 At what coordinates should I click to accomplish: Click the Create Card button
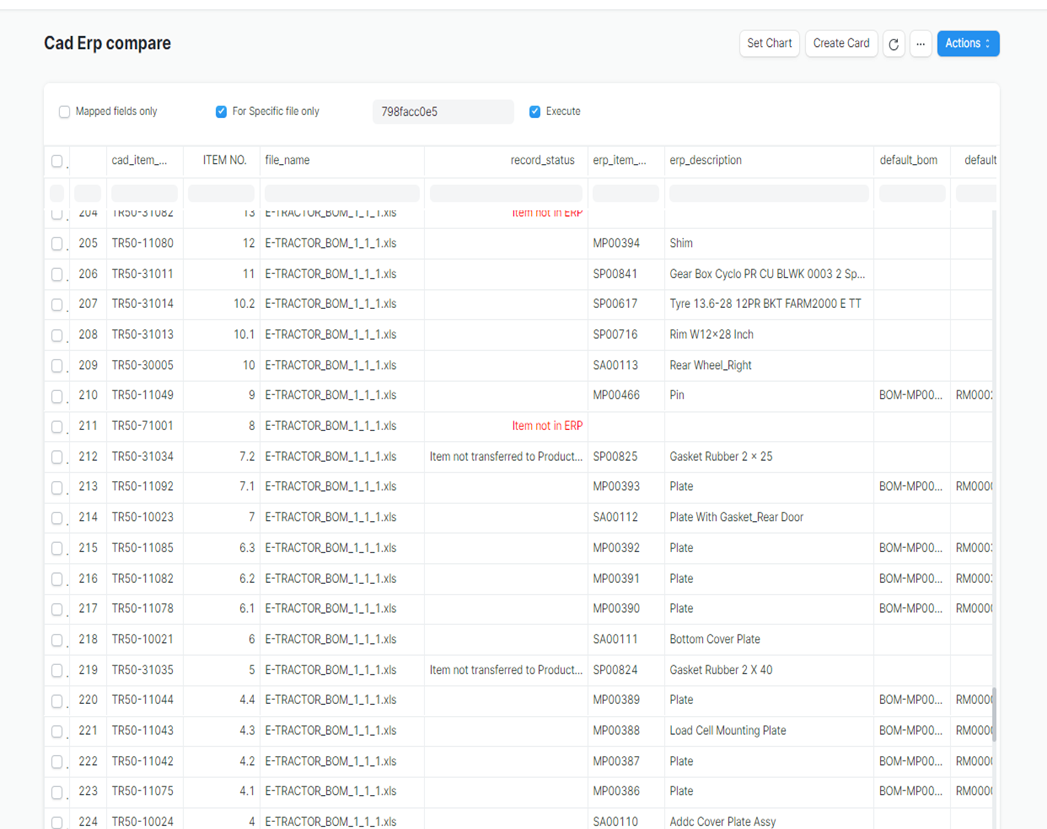tap(841, 44)
